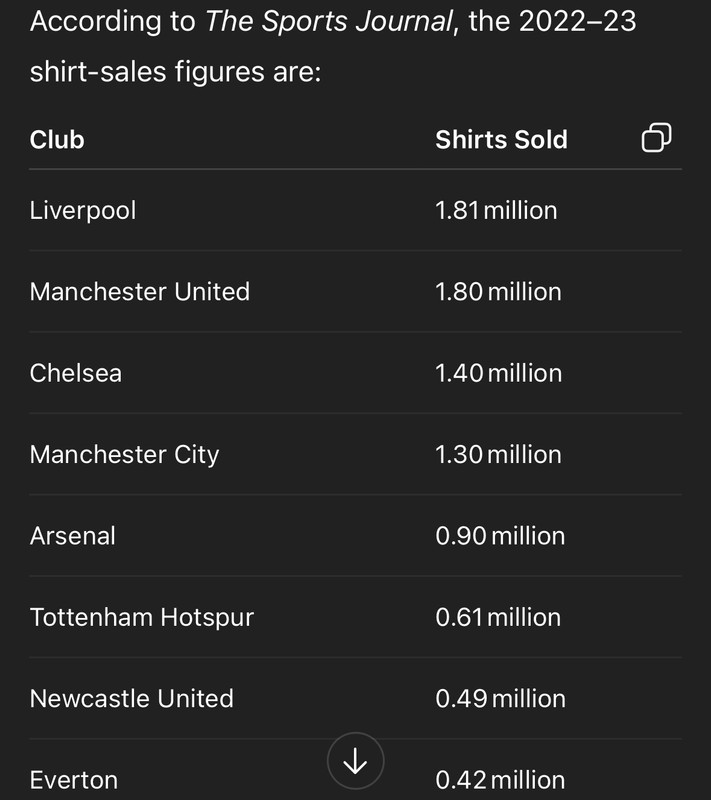Screen dimensions: 711x800
Task: Click the 1.80 million sales value
Action: coord(498,292)
